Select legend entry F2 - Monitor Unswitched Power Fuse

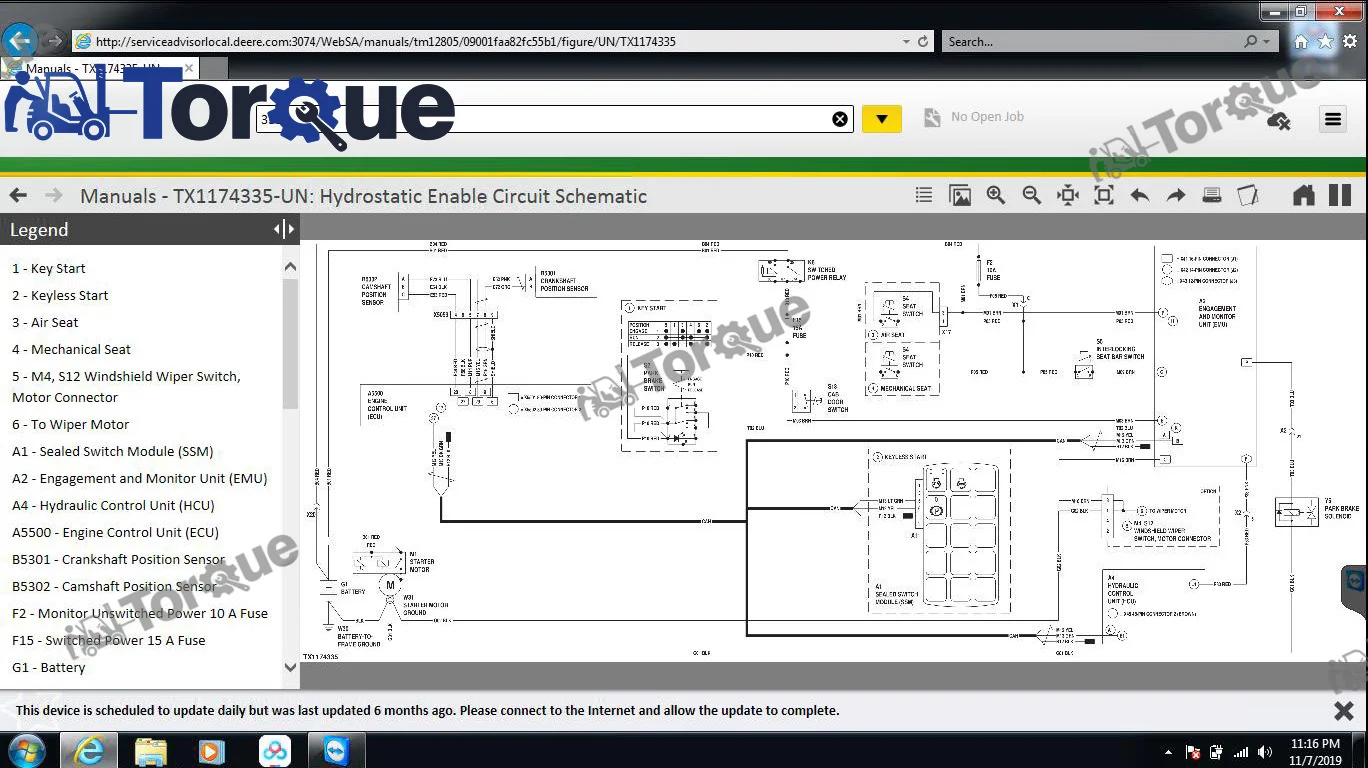pyautogui.click(x=140, y=613)
